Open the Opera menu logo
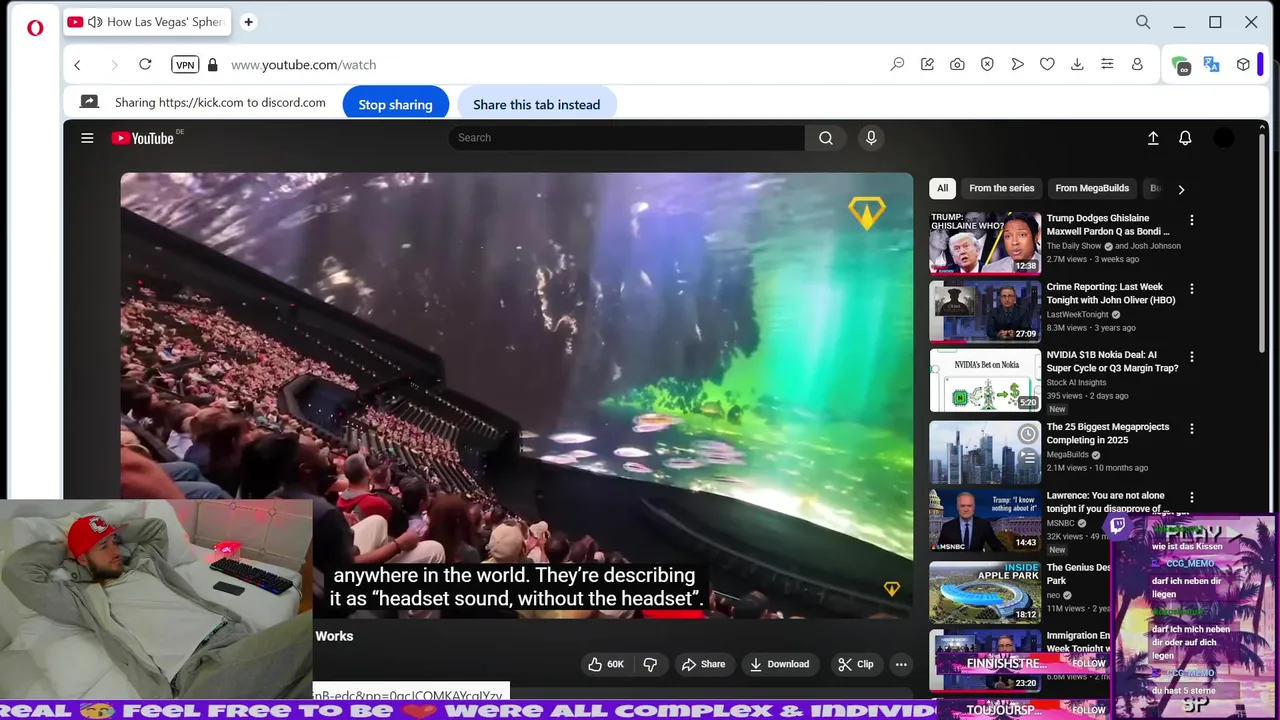The height and width of the screenshot is (720, 1280). pos(35,28)
